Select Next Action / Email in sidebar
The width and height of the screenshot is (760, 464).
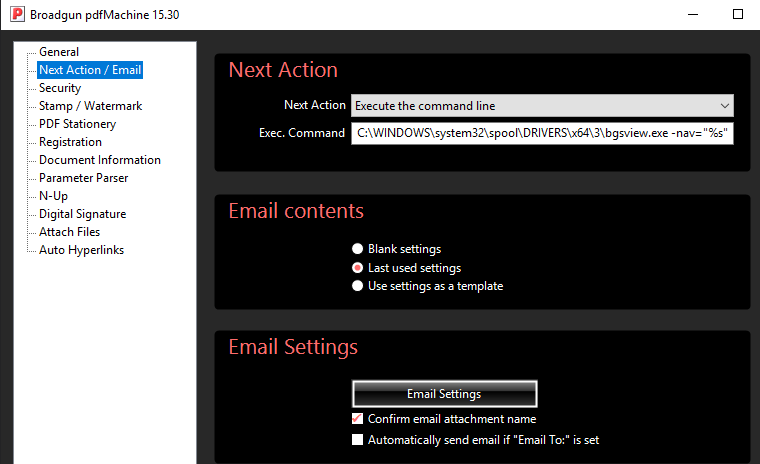(89, 70)
